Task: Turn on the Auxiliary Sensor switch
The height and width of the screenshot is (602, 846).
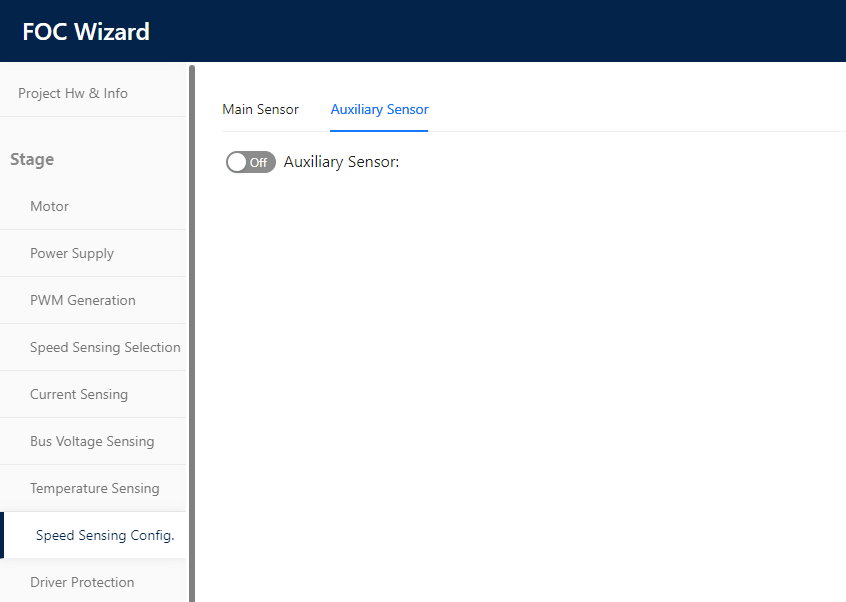Action: tap(250, 162)
